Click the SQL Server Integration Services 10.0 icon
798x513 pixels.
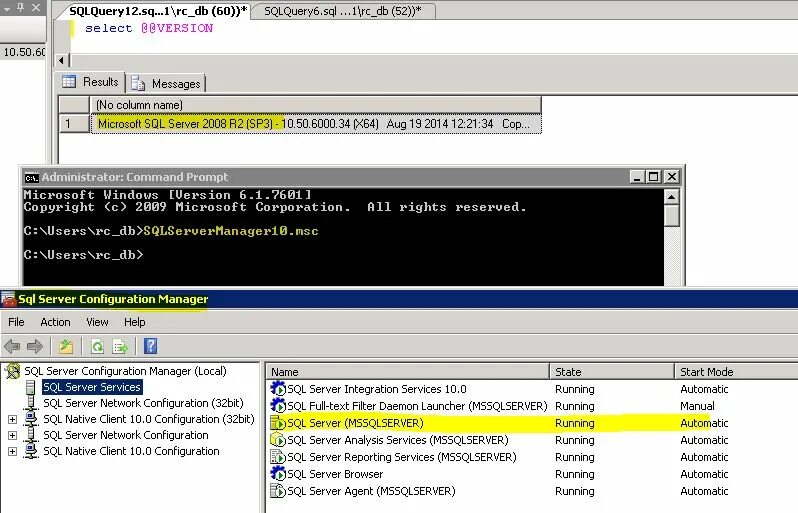pyautogui.click(x=278, y=389)
